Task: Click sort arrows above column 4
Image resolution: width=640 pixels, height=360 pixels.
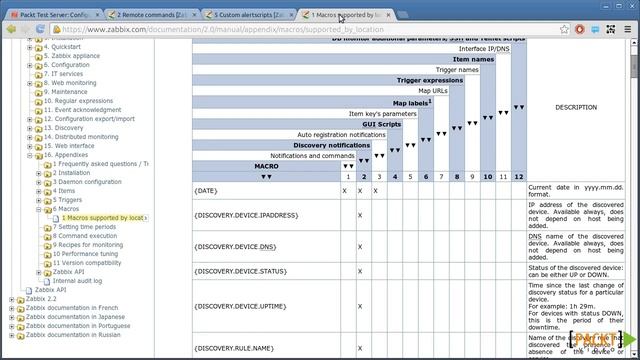Action: click(395, 150)
